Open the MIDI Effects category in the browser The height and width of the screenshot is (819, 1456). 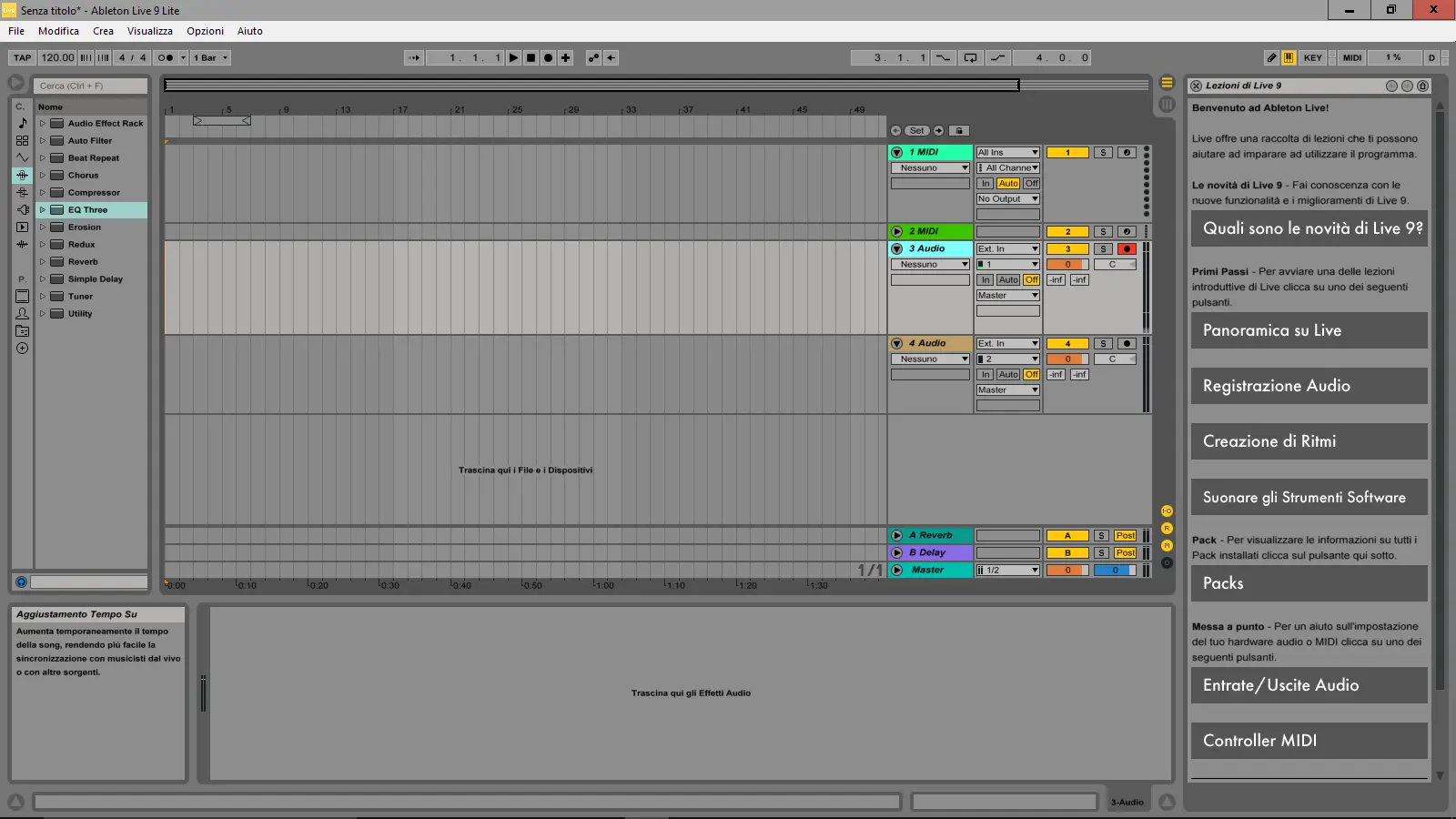coord(23,192)
